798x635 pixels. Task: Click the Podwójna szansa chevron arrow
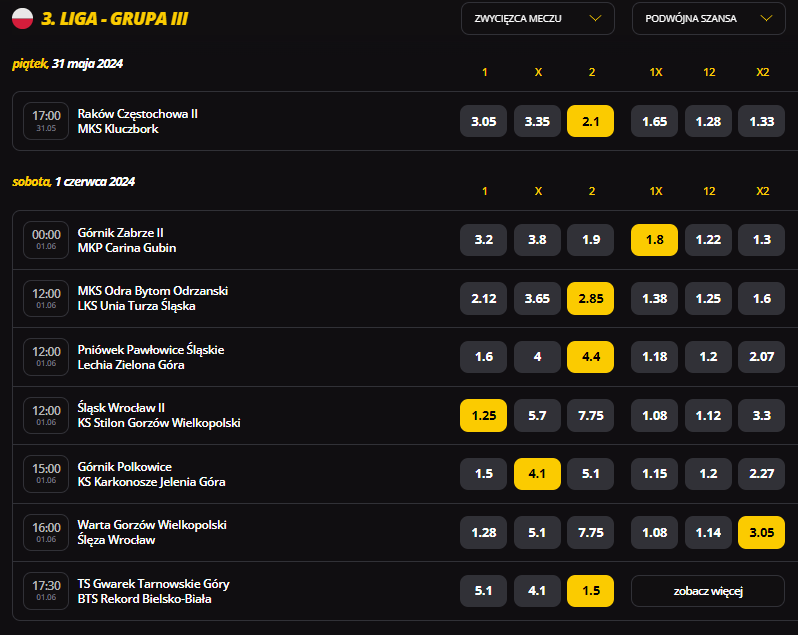tap(766, 19)
